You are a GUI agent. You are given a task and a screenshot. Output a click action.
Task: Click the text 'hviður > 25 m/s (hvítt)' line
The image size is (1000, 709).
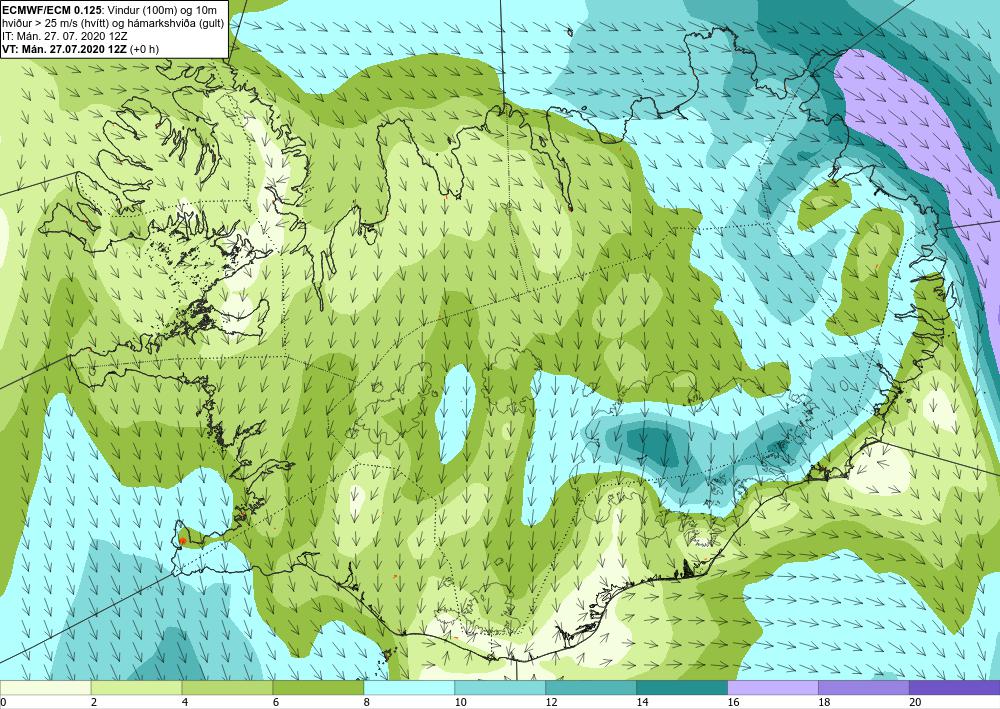coord(112,22)
